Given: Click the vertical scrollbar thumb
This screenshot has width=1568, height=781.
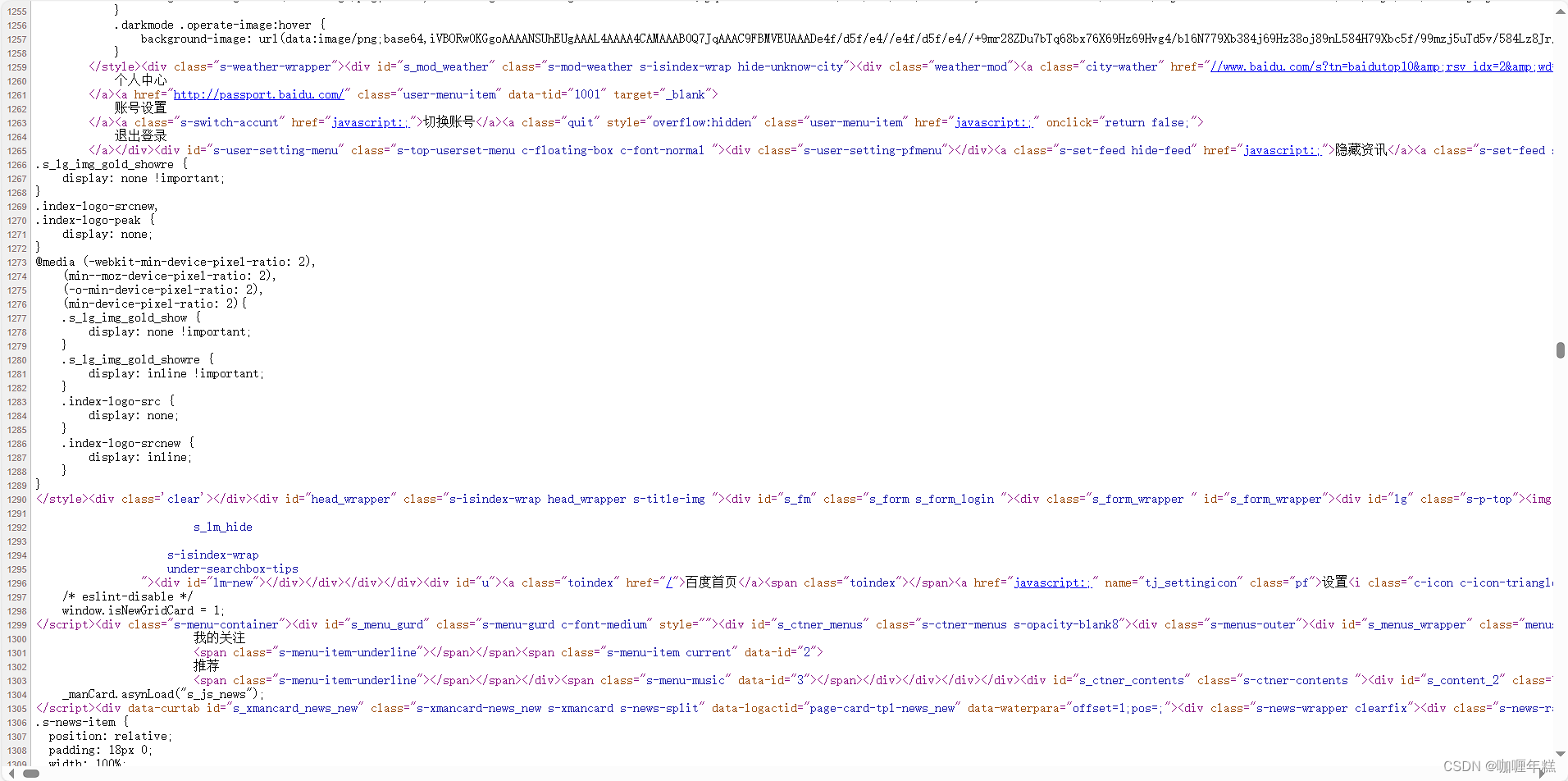Looking at the screenshot, I should 1560,350.
